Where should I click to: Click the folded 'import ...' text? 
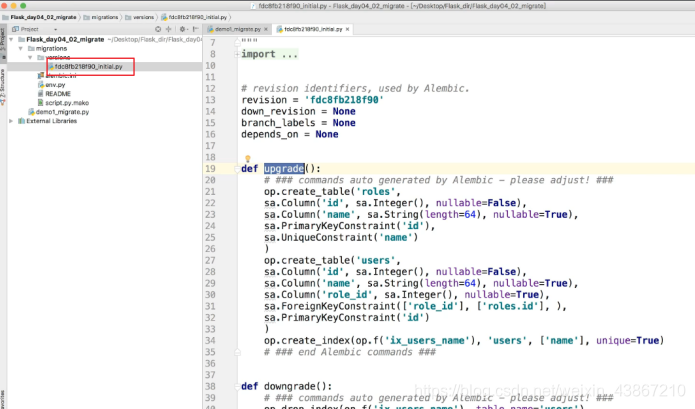click(269, 54)
